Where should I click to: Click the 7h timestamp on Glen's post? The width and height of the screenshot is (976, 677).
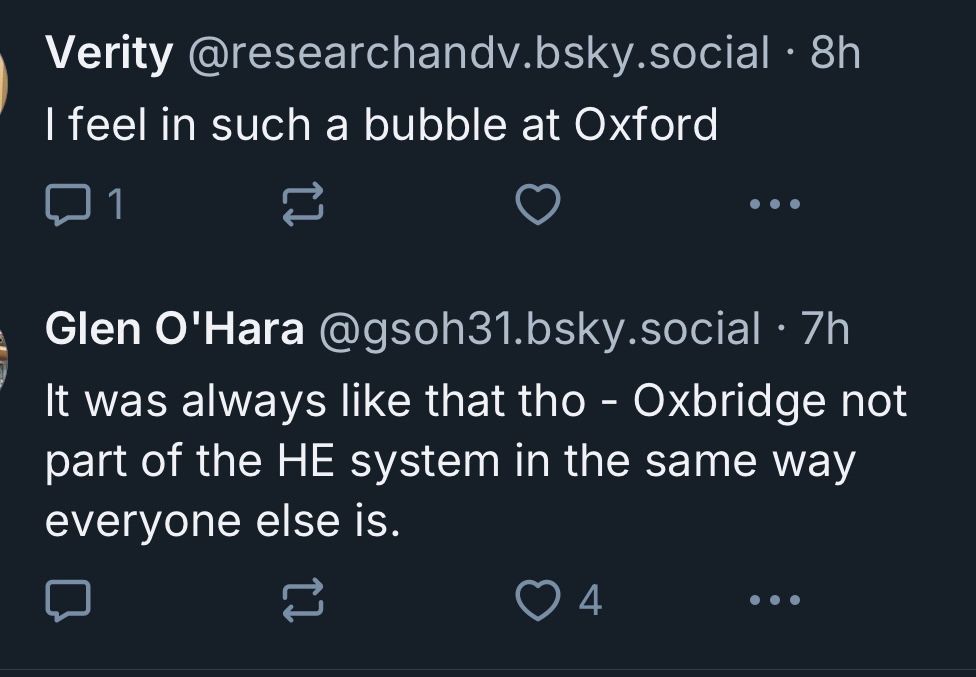point(826,329)
